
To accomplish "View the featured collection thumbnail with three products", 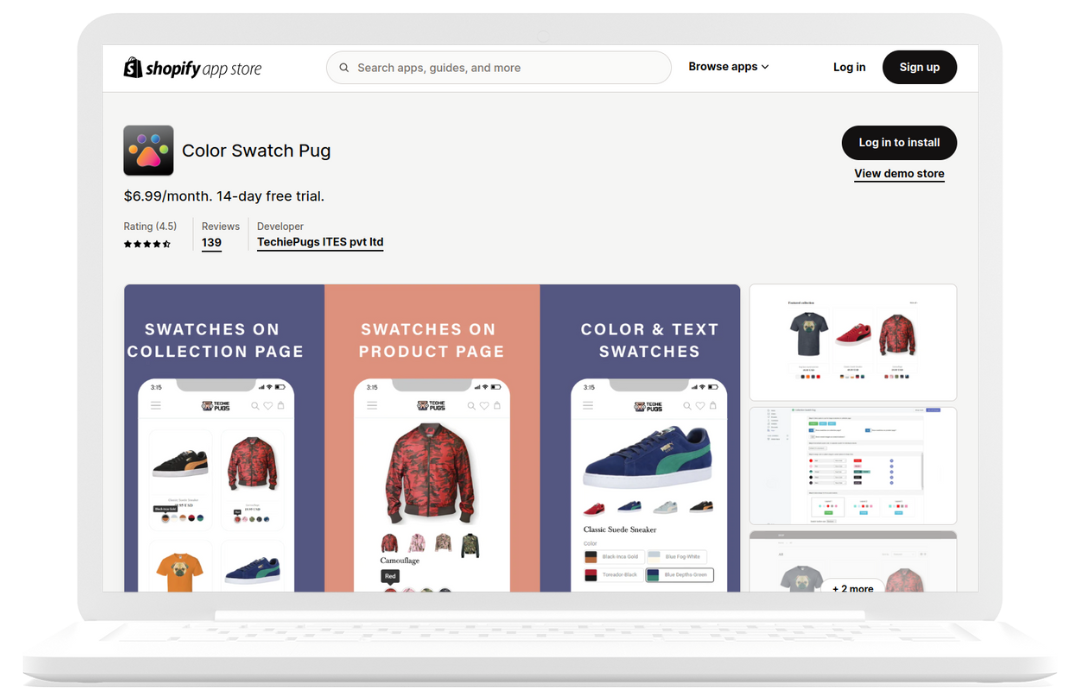I will coord(853,342).
